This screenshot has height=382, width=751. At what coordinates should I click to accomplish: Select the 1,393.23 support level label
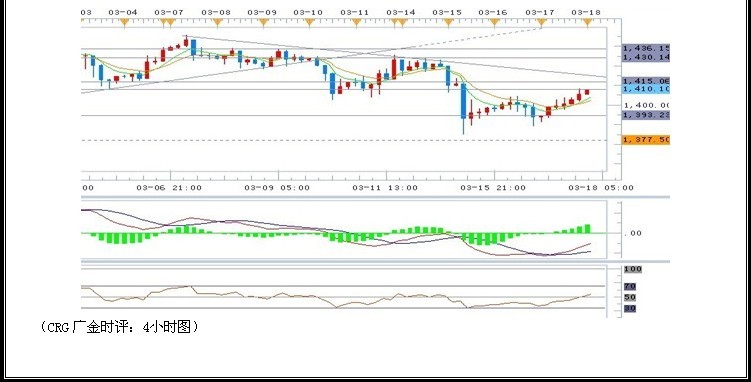click(x=646, y=115)
